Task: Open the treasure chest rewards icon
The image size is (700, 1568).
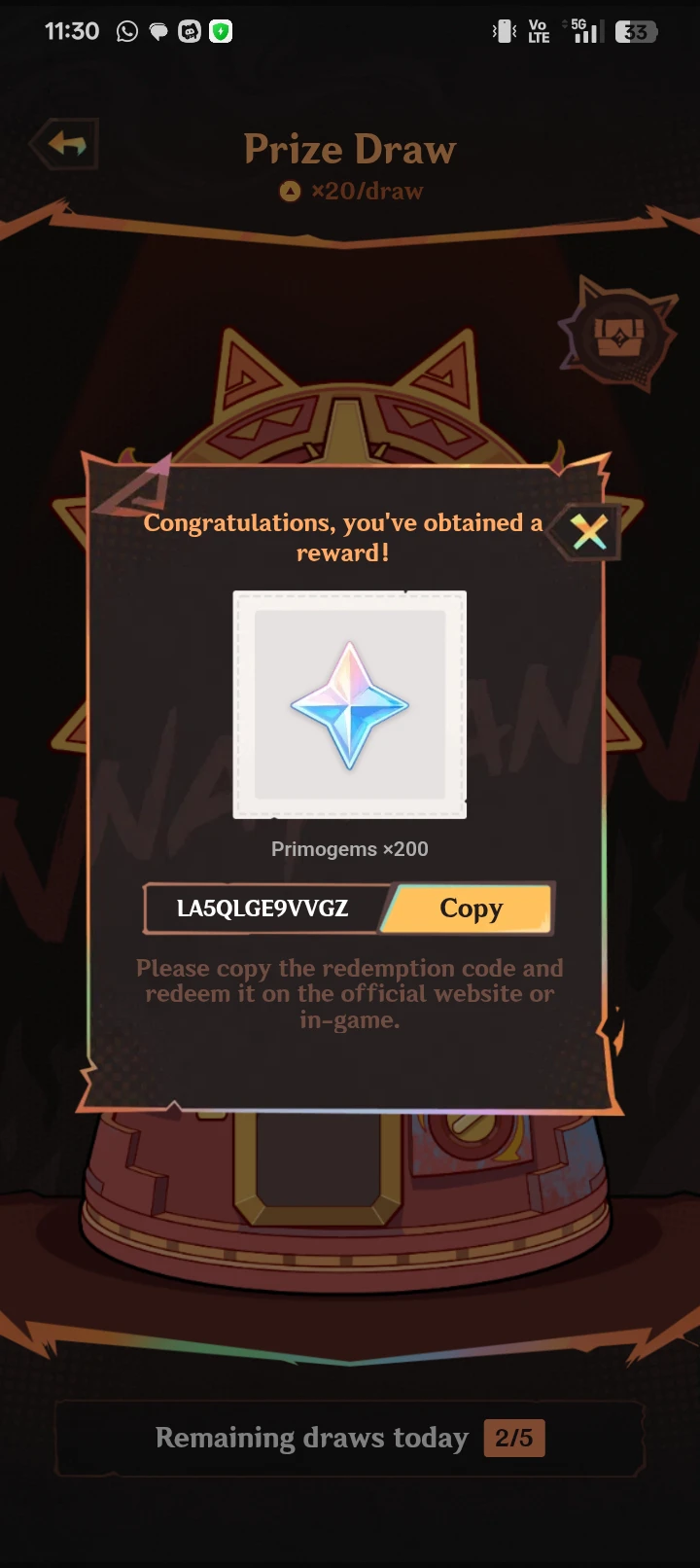Action: (617, 336)
